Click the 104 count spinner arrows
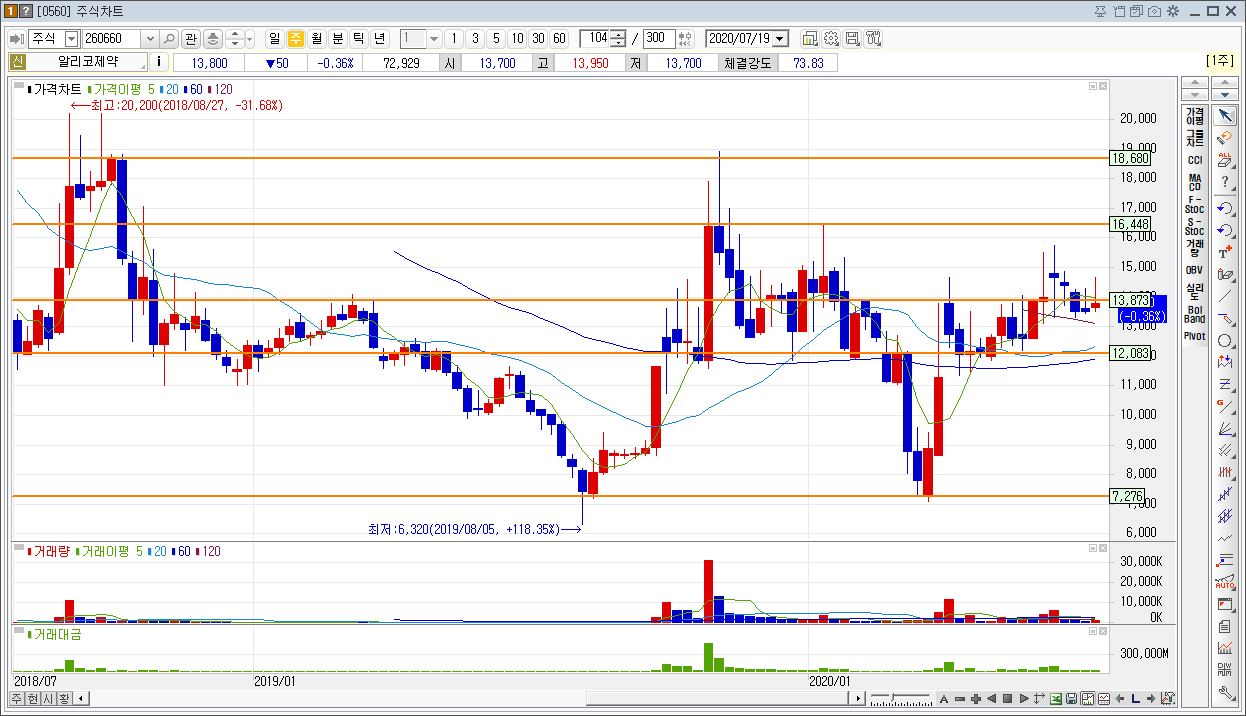1246x716 pixels. [x=618, y=39]
